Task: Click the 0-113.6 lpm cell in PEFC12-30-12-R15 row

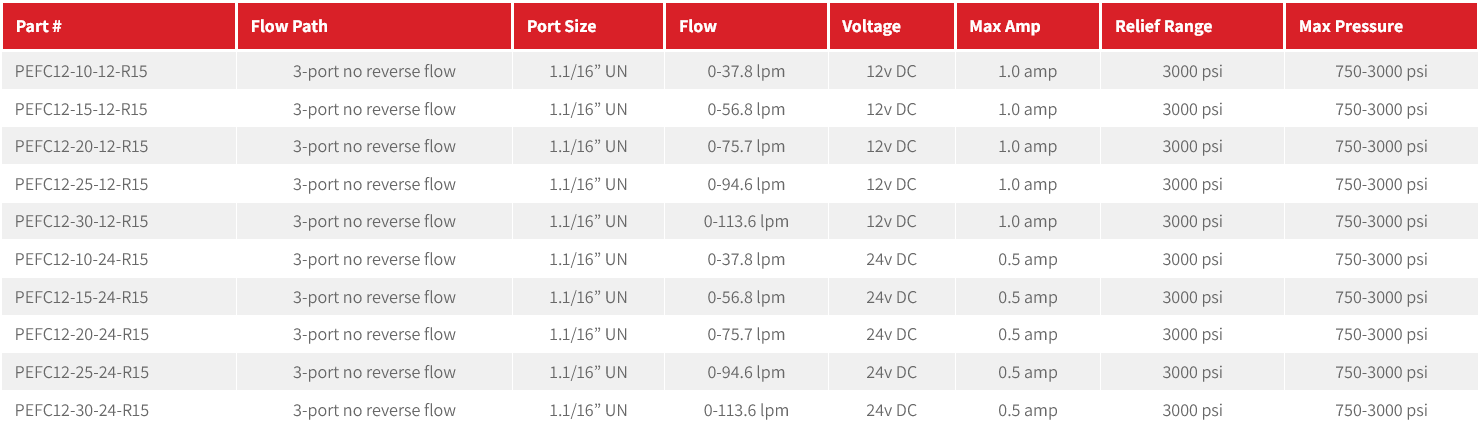Action: (746, 221)
